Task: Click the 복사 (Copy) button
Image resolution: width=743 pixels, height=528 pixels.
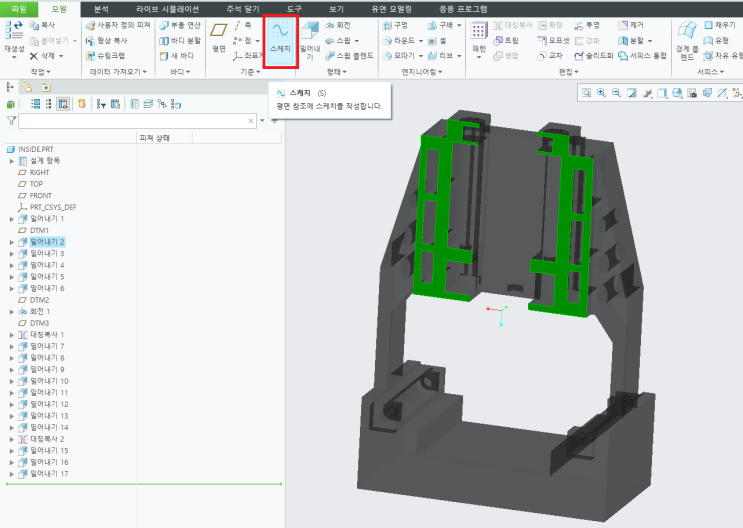Action: tap(42, 25)
